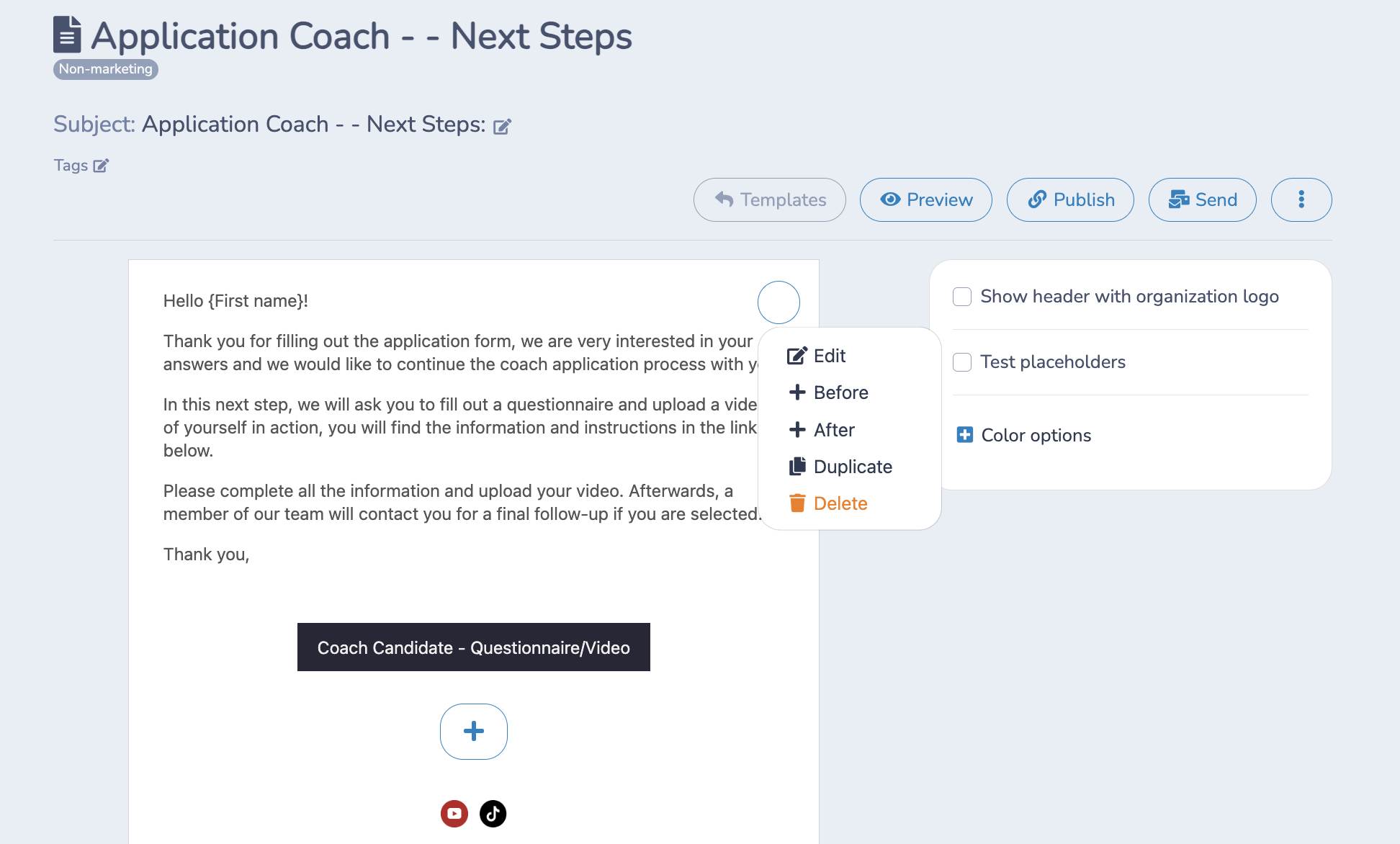Go back to Templates
The image size is (1400, 844).
(769, 199)
